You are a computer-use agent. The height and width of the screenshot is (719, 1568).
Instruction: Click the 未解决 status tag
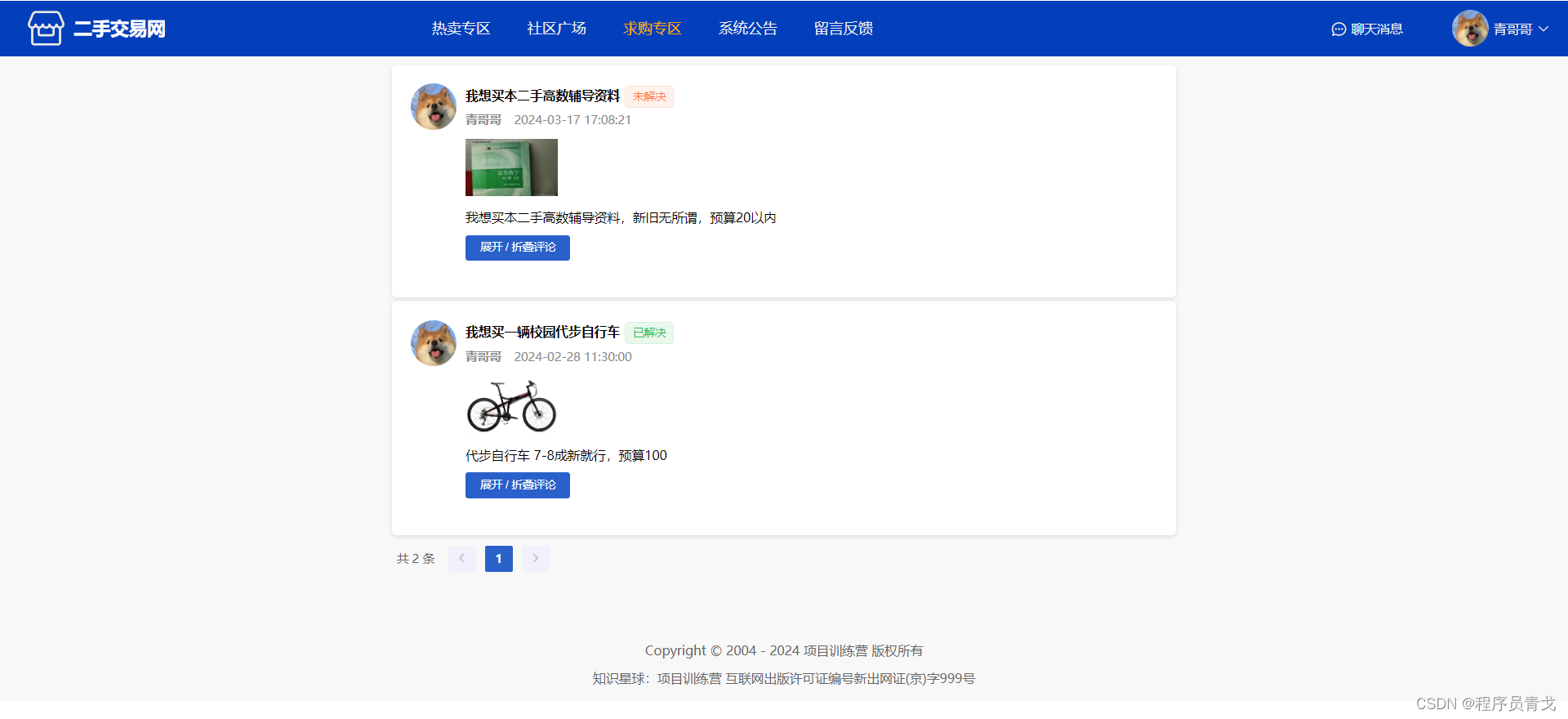pos(649,96)
